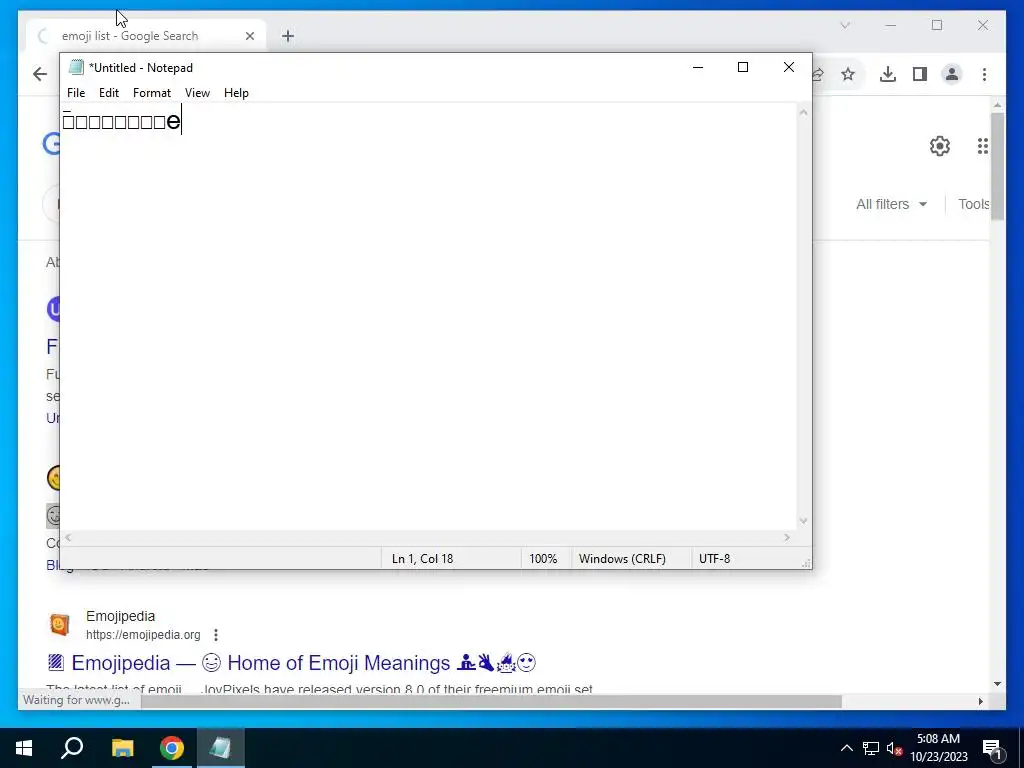Viewport: 1024px width, 768px height.
Task: Click the Tools button in Google Search
Action: [x=974, y=204]
